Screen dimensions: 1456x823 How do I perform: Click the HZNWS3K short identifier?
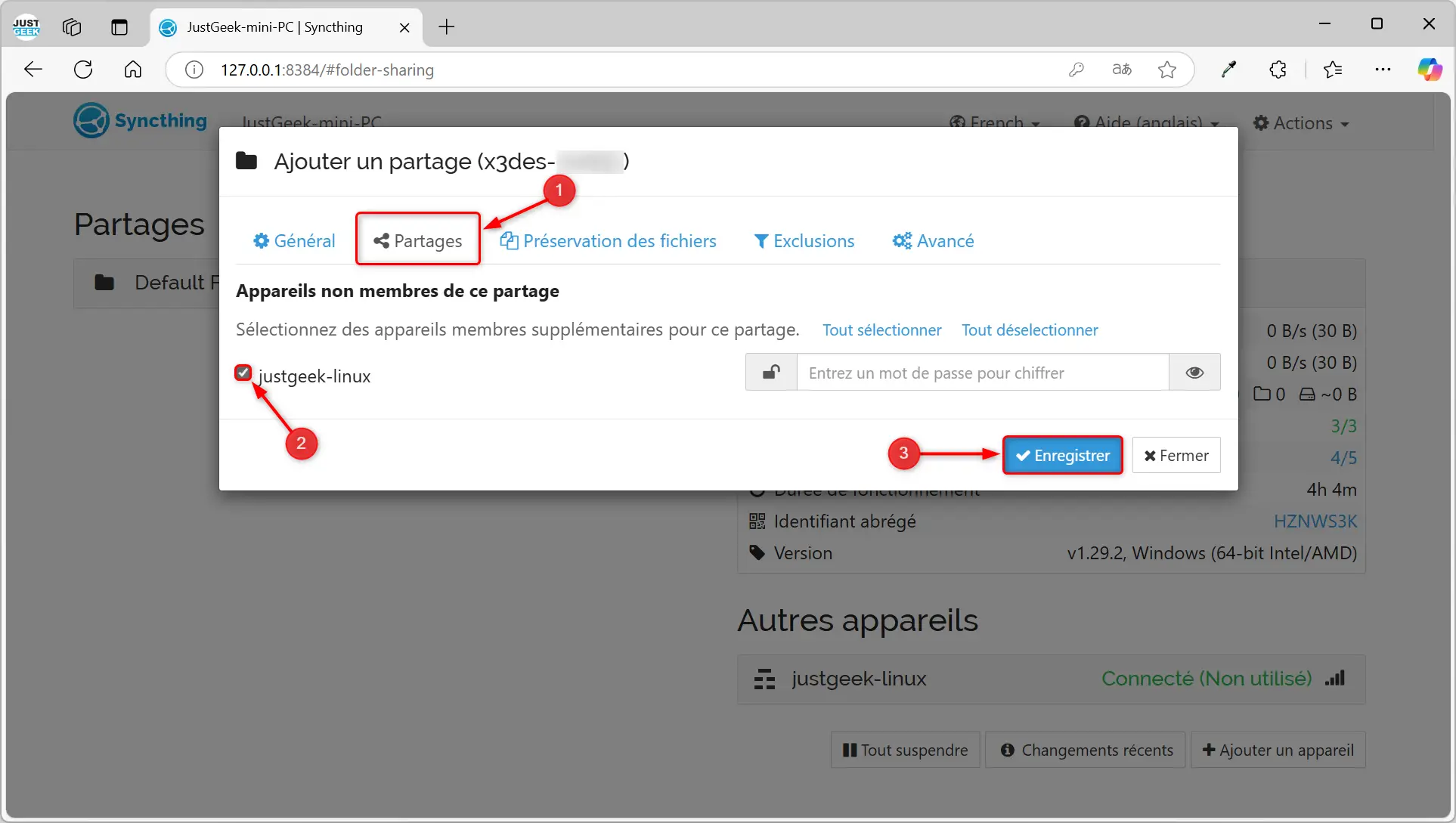coord(1315,521)
